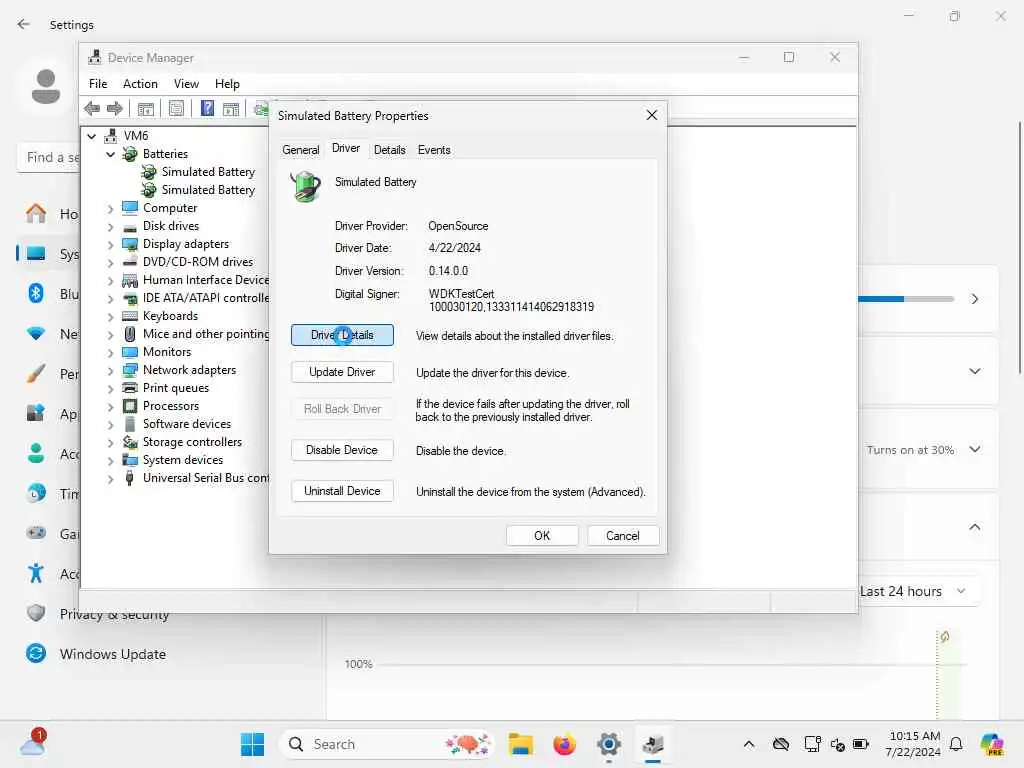
Task: Close the Simulated Battery Properties dialog
Action: (x=651, y=116)
